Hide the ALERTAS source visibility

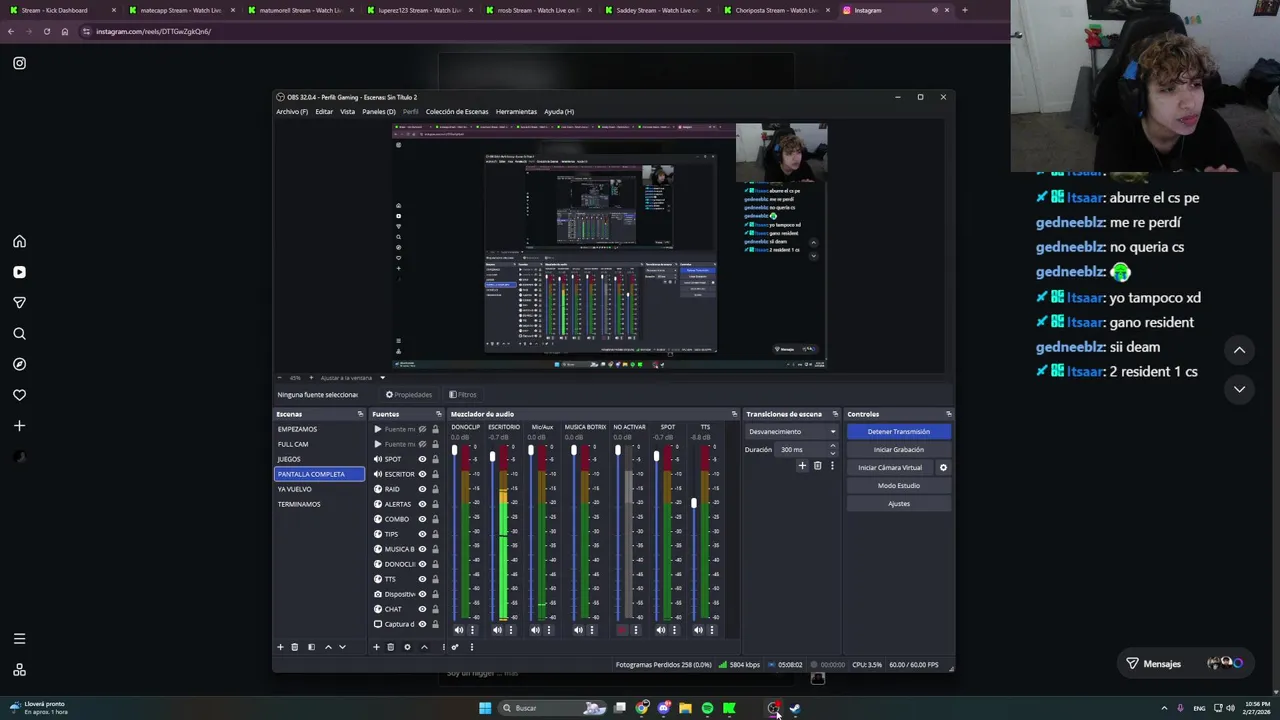click(422, 504)
